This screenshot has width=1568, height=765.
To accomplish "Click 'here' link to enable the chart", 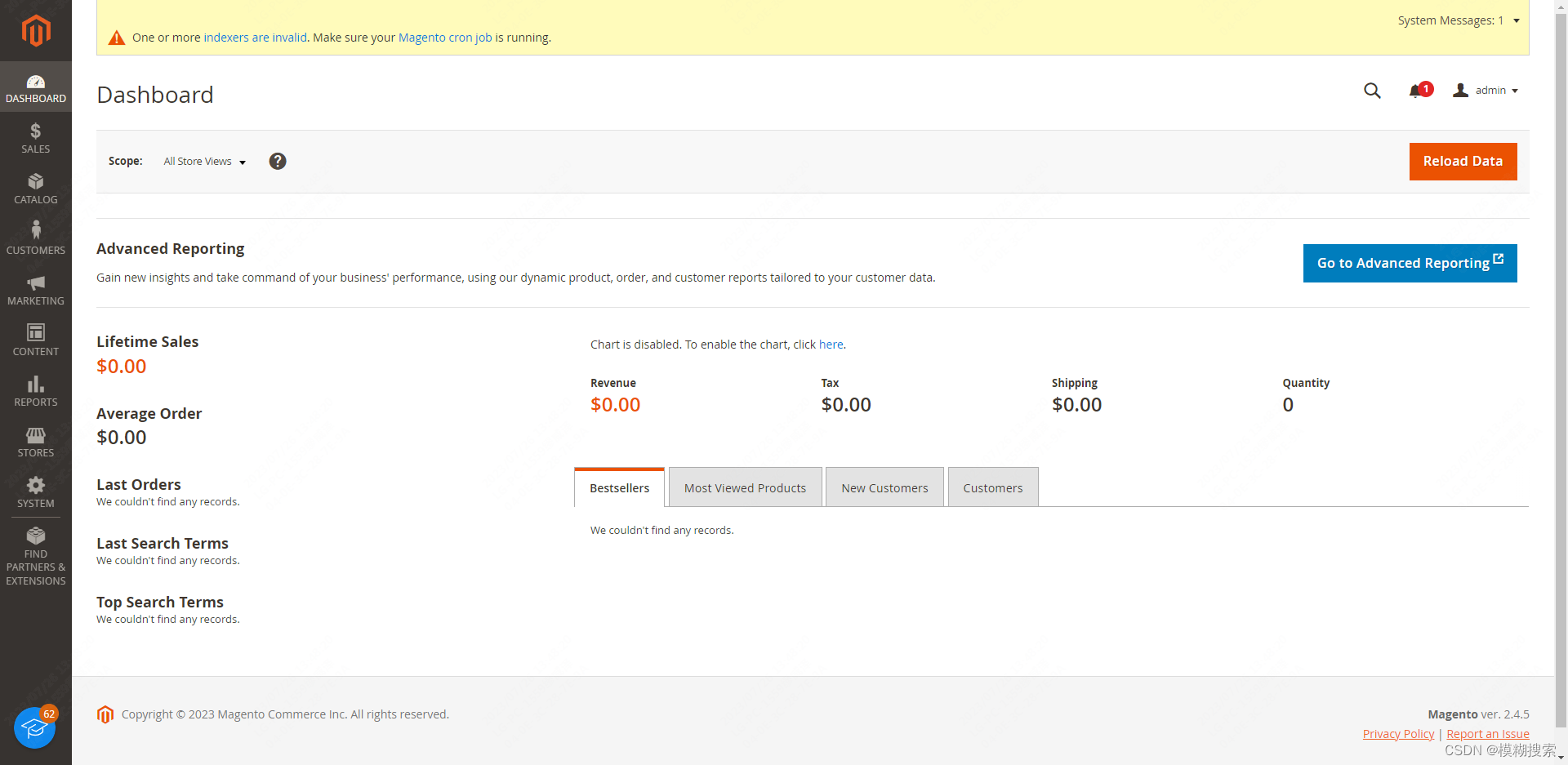I will [x=831, y=345].
